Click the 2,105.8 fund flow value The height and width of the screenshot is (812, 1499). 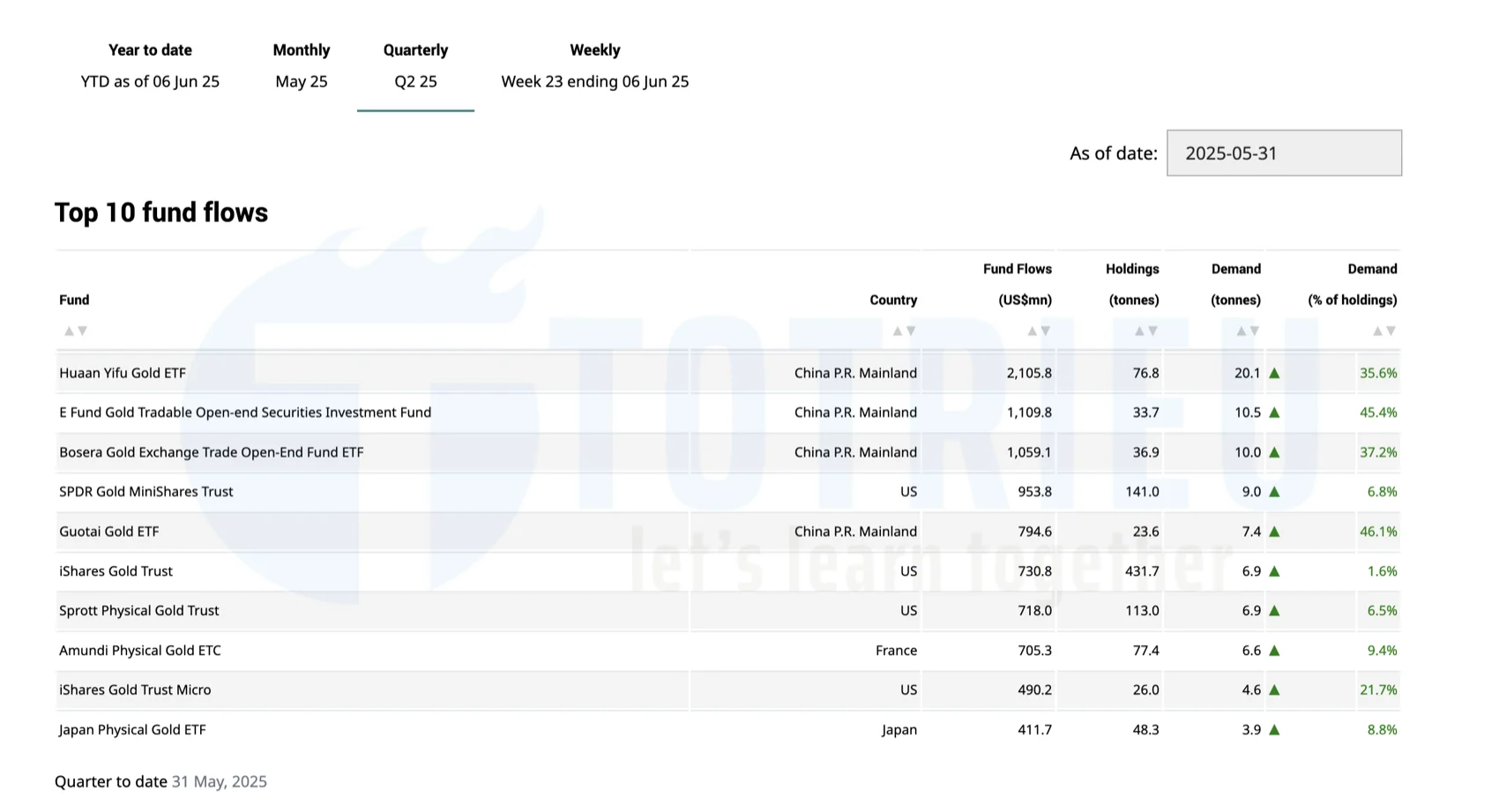tap(1029, 373)
